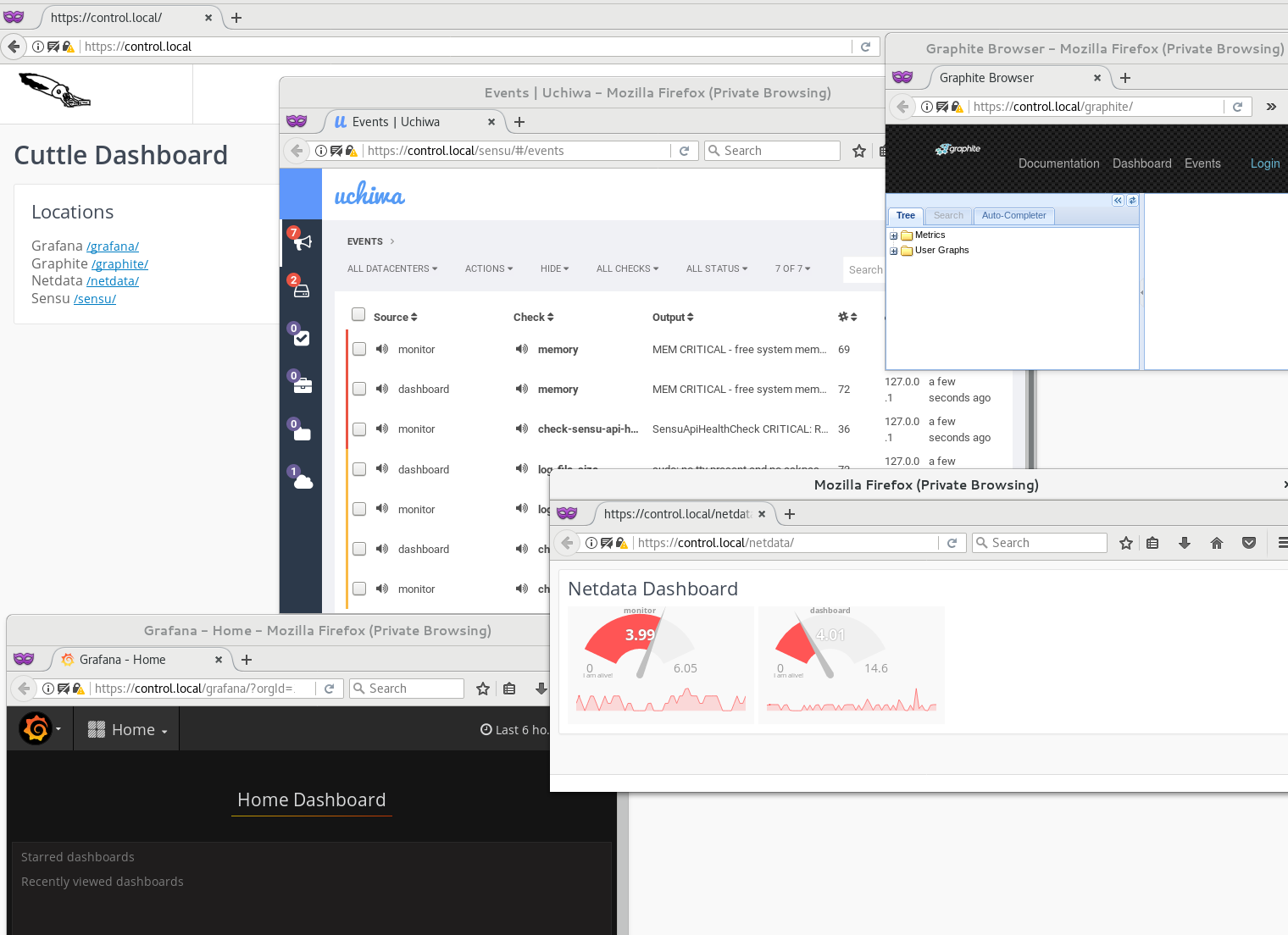
Task: Open the HIDE dropdown in Uchiwa
Action: tap(555, 268)
